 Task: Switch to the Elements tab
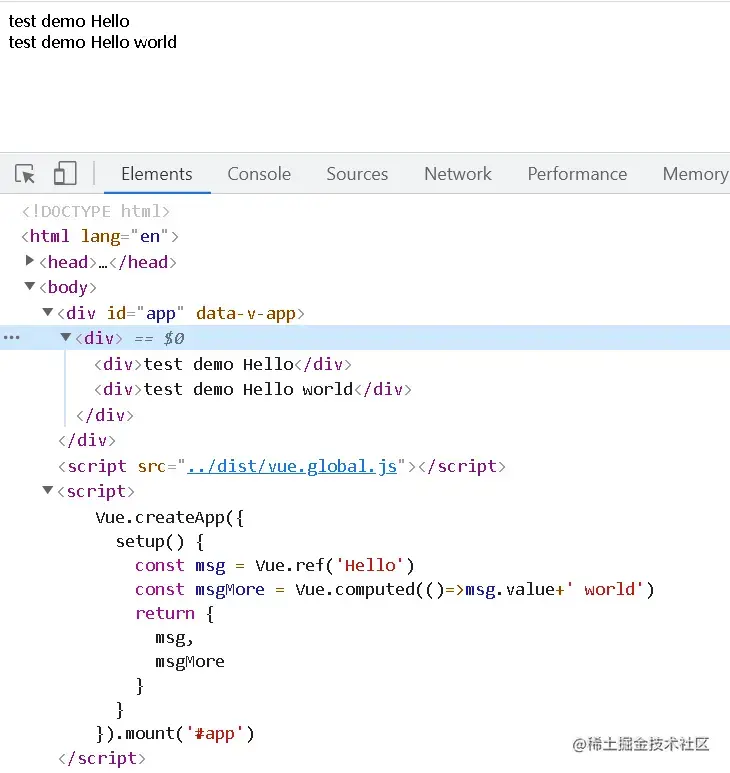pyautogui.click(x=157, y=174)
